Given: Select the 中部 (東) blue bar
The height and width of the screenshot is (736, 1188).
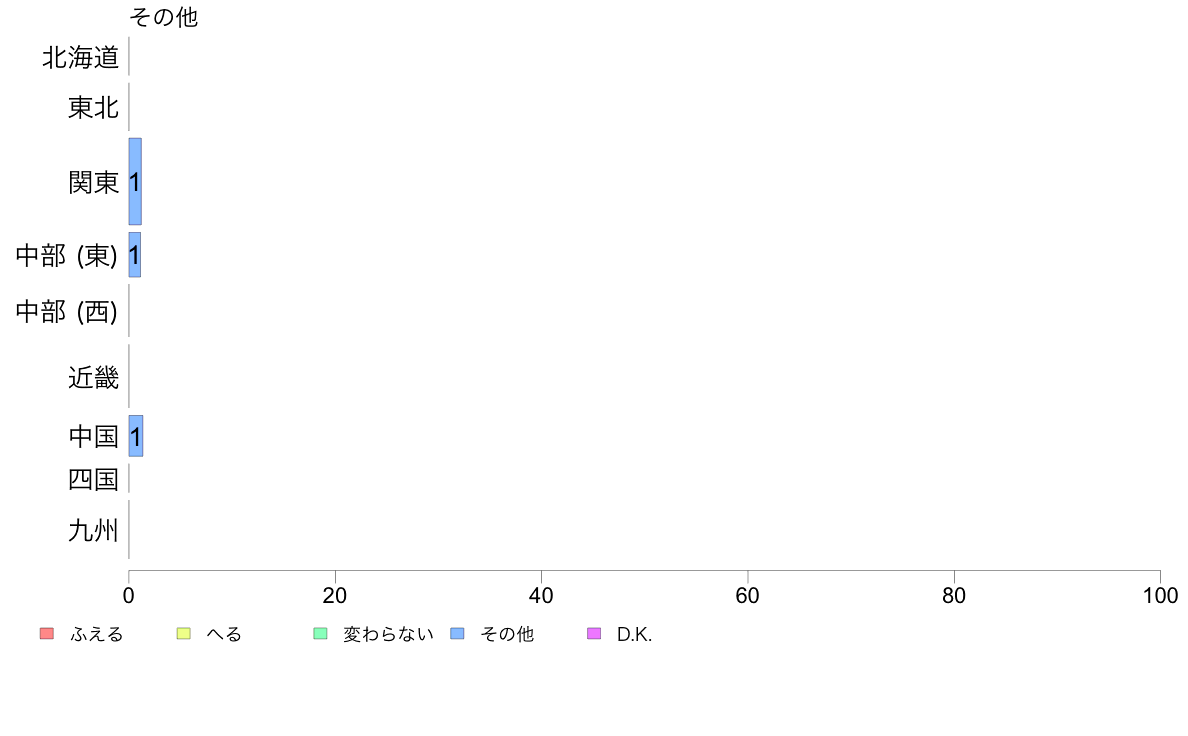Looking at the screenshot, I should coord(135,255).
